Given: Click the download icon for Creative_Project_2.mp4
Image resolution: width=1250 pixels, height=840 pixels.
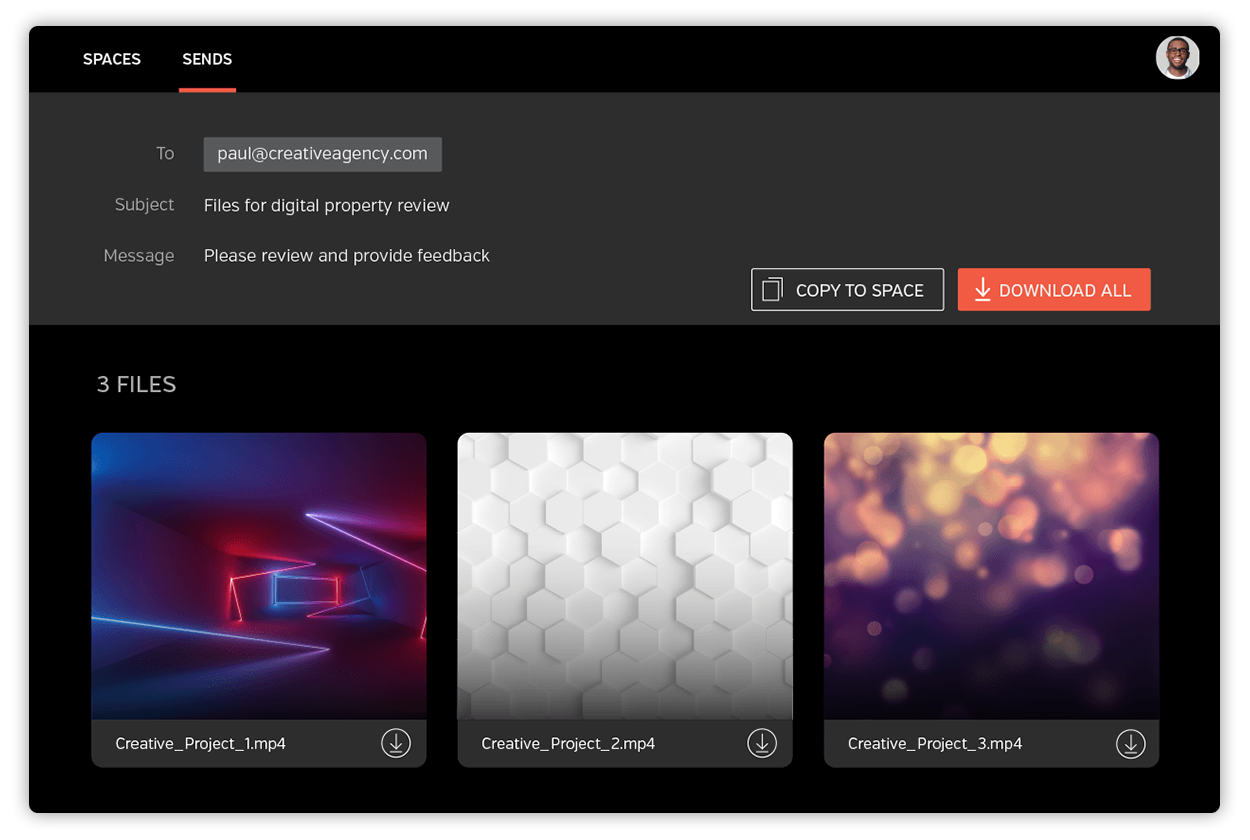Looking at the screenshot, I should pyautogui.click(x=762, y=743).
